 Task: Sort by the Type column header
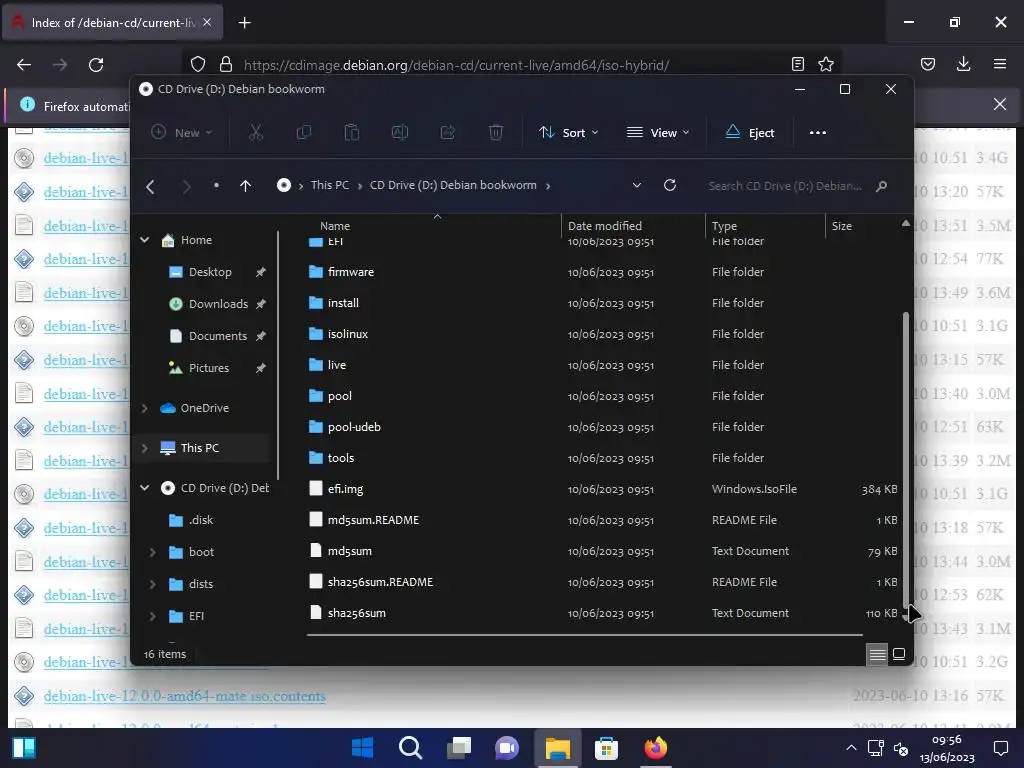point(724,226)
